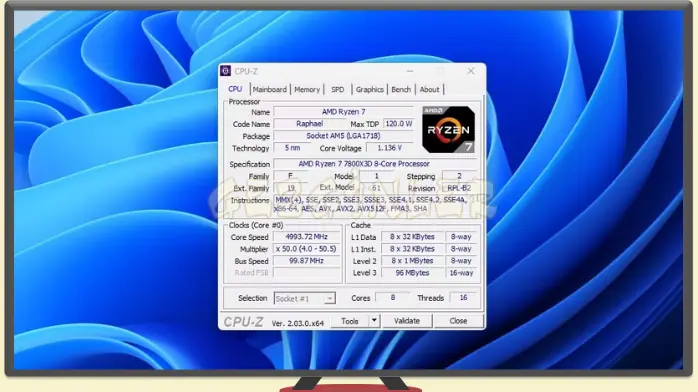Click the Ext. Family value 19

tap(290, 188)
